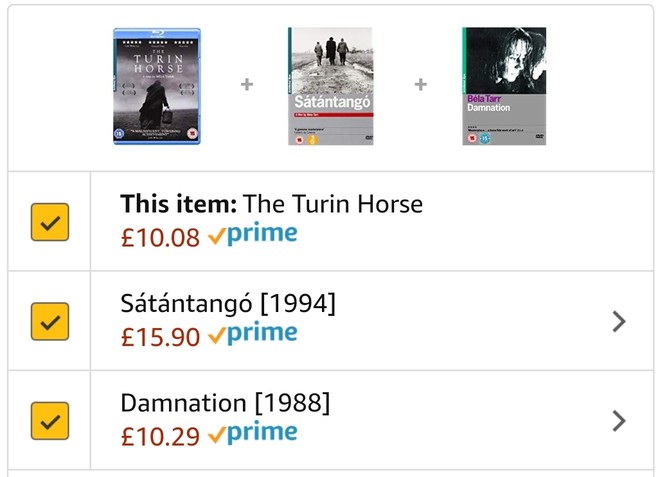This screenshot has height=477, width=660.
Task: Open the Damnation [1988] title link
Action: point(225,404)
